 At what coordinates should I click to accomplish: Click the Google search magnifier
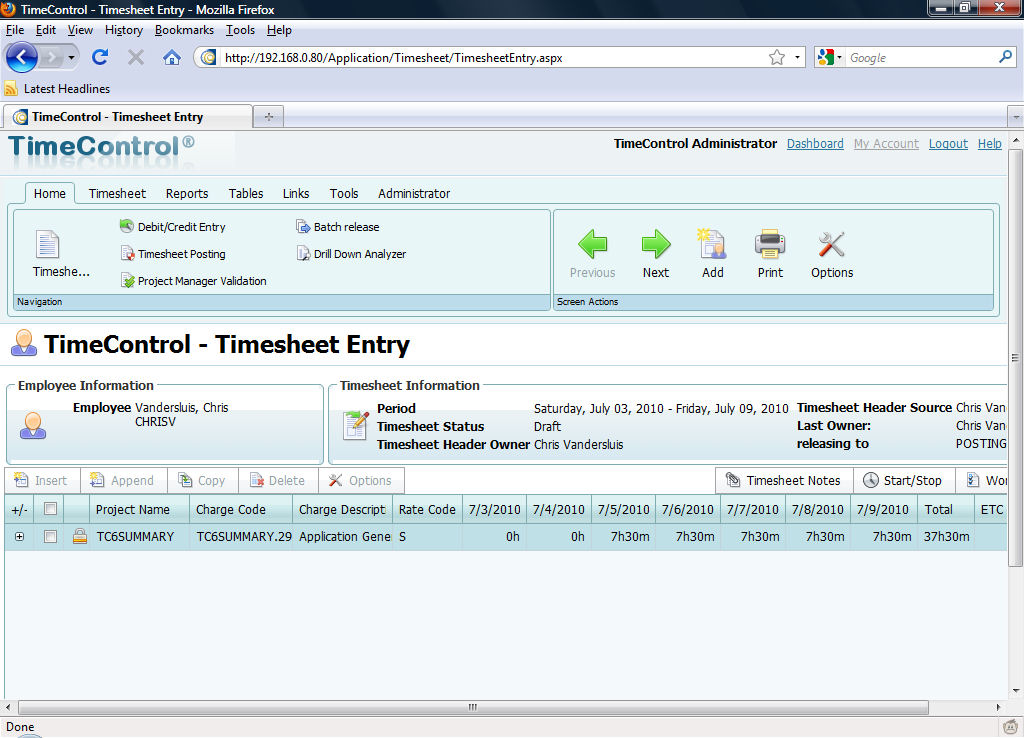(x=1005, y=57)
